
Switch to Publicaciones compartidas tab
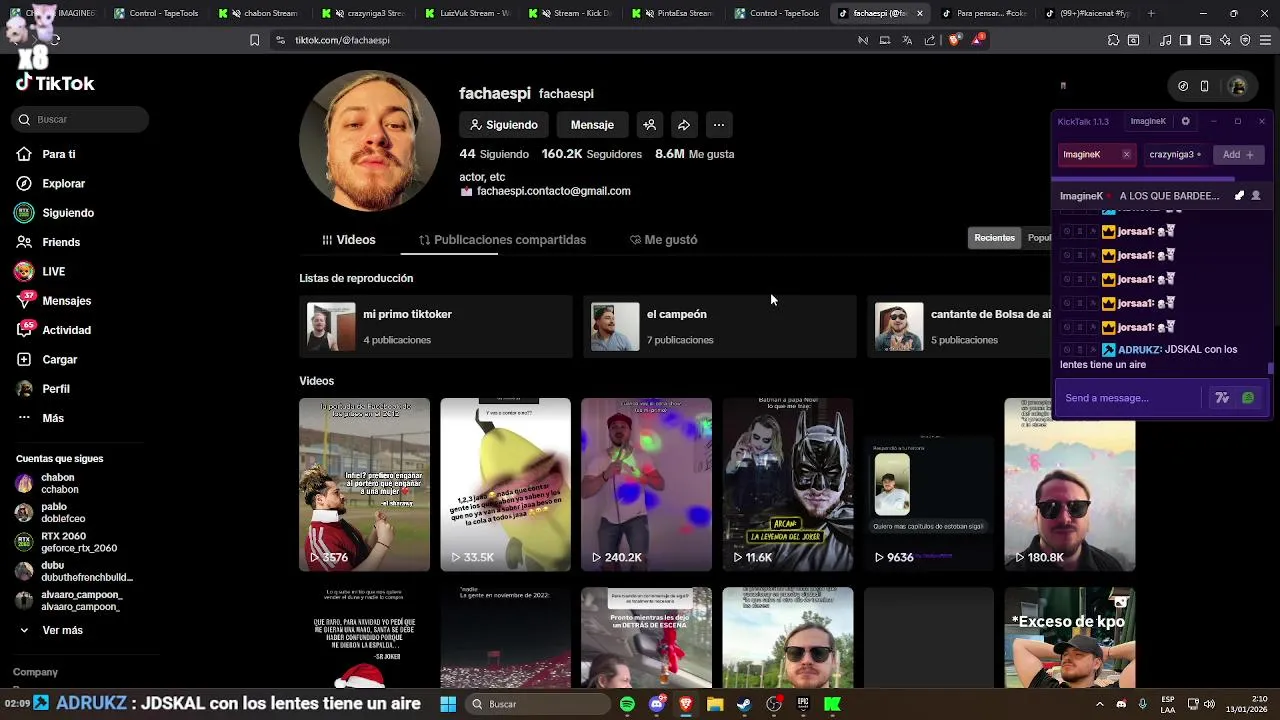click(502, 240)
